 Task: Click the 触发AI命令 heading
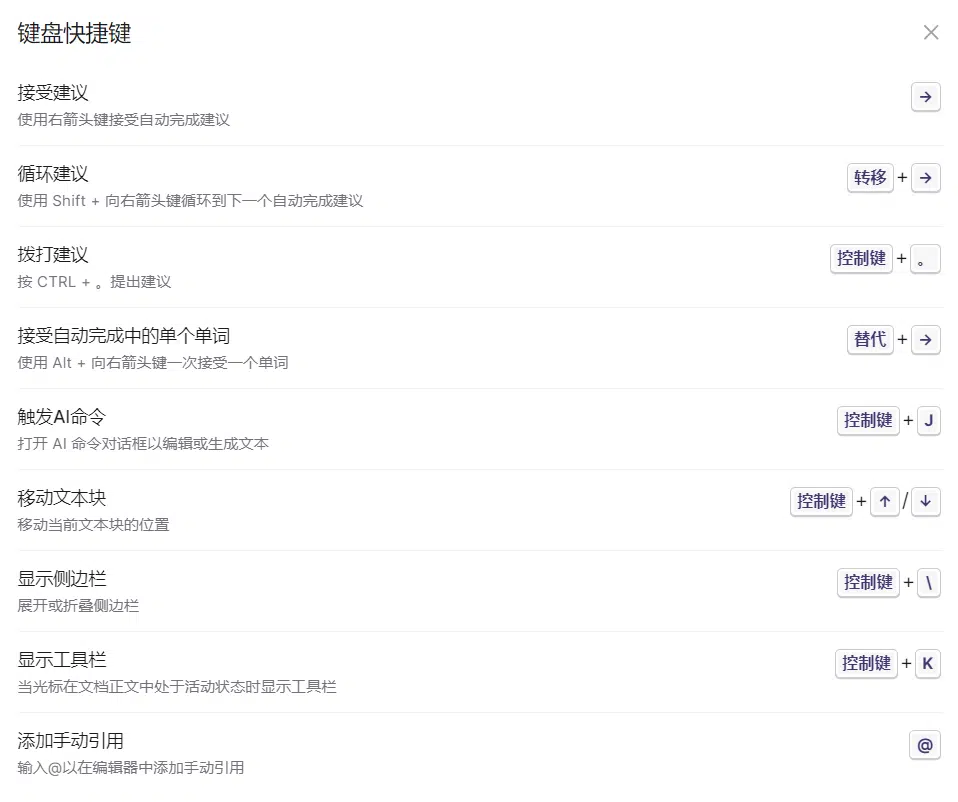point(62,417)
